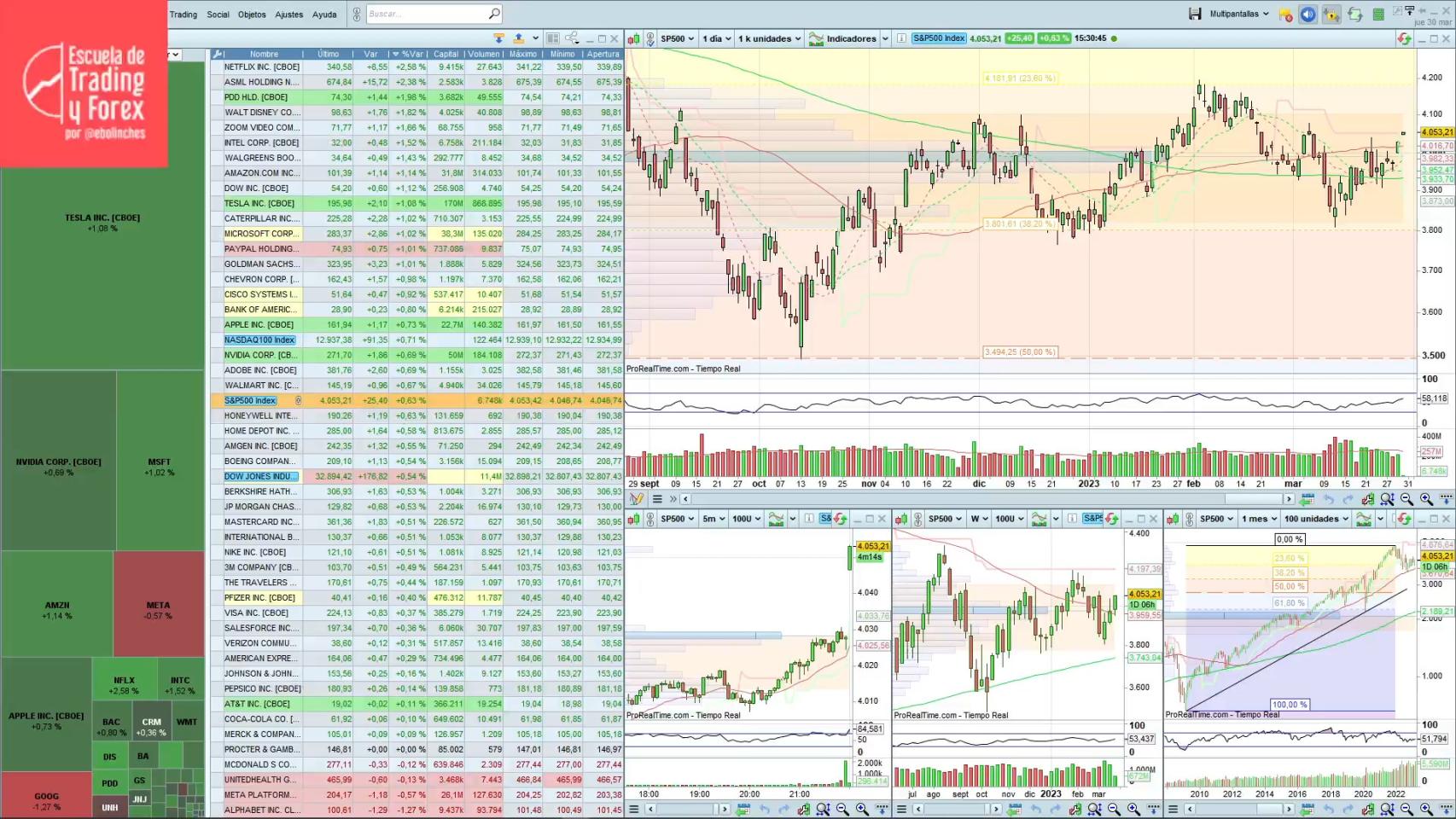This screenshot has width=1456, height=819.
Task: Sort list by Nombre column header
Action: coord(264,54)
